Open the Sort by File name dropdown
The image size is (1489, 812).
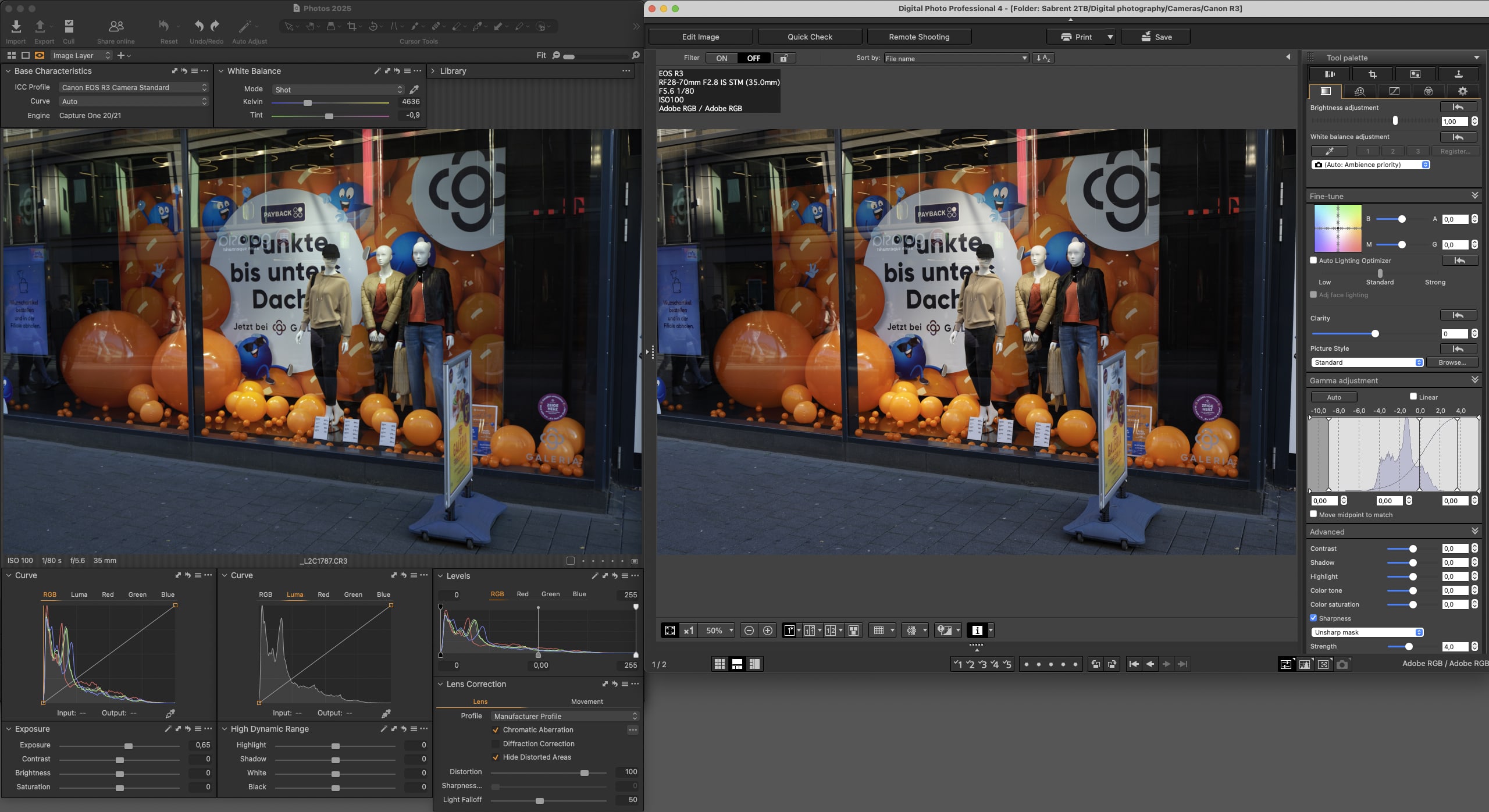(x=956, y=58)
